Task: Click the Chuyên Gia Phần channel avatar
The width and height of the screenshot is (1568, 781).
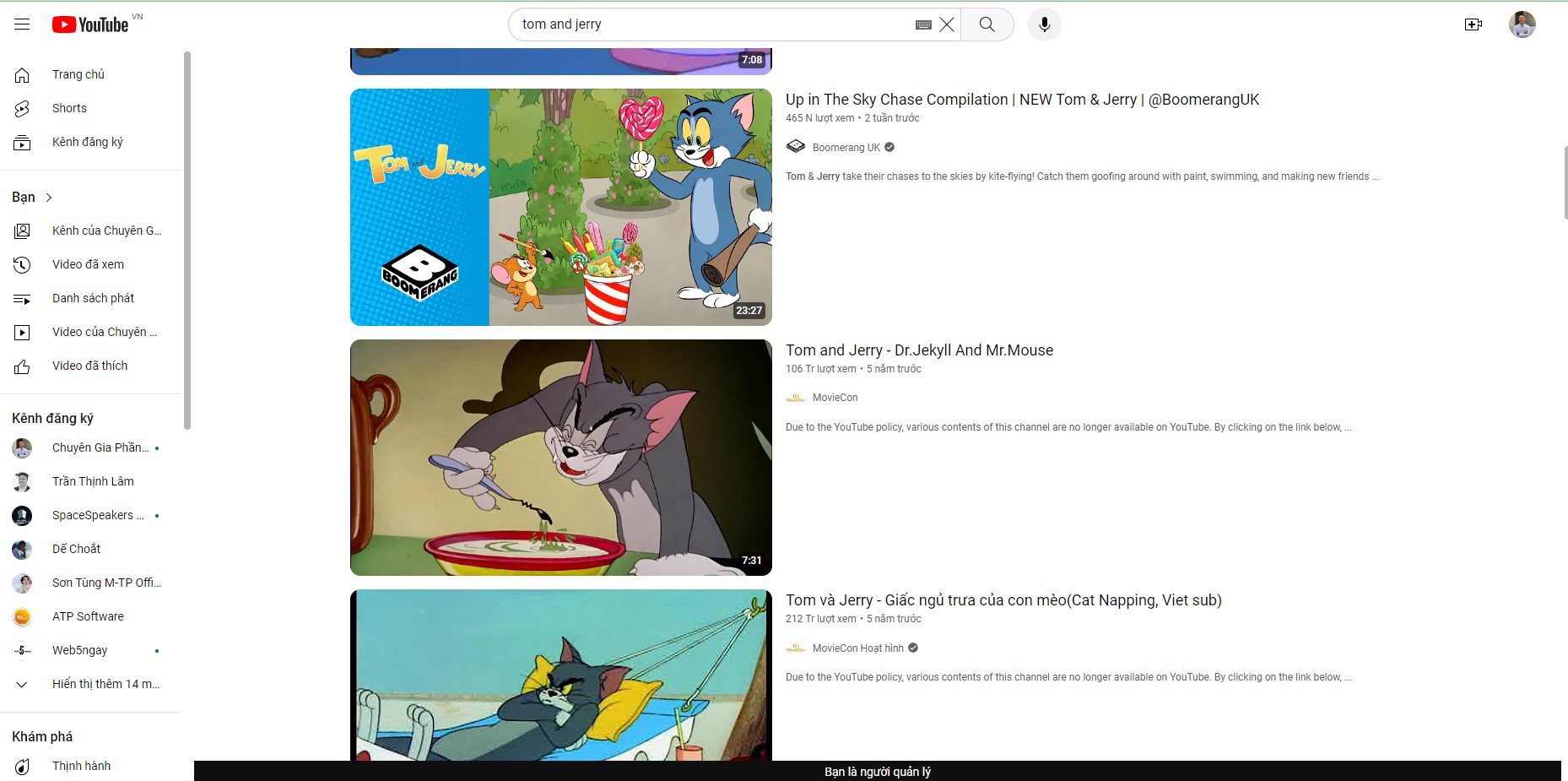Action: coord(22,448)
